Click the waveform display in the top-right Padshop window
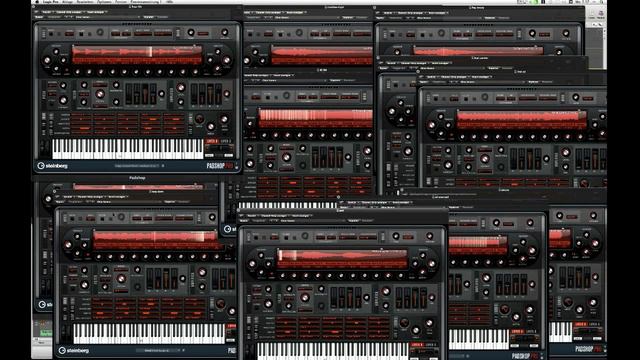Viewport: 640px width, 360px height. (478, 51)
